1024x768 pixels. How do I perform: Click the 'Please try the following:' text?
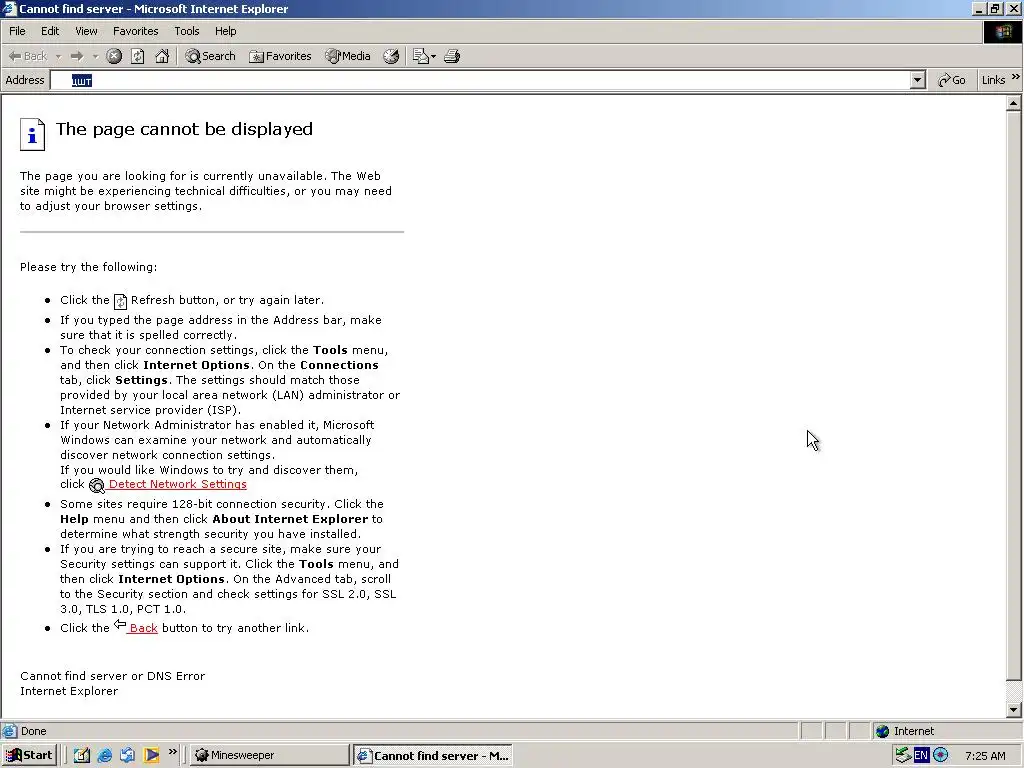pyautogui.click(x=88, y=267)
